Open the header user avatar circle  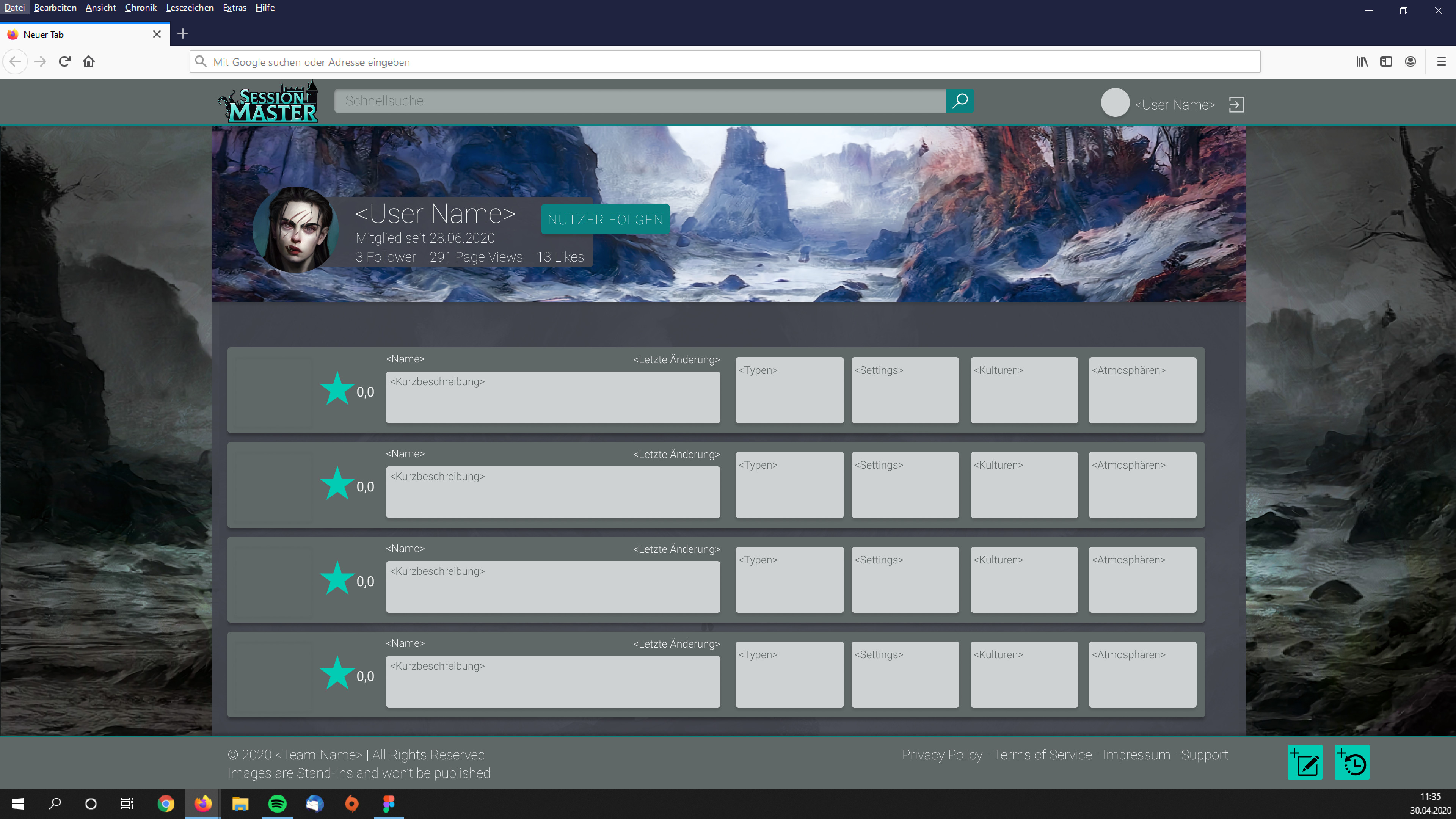[x=1115, y=103]
